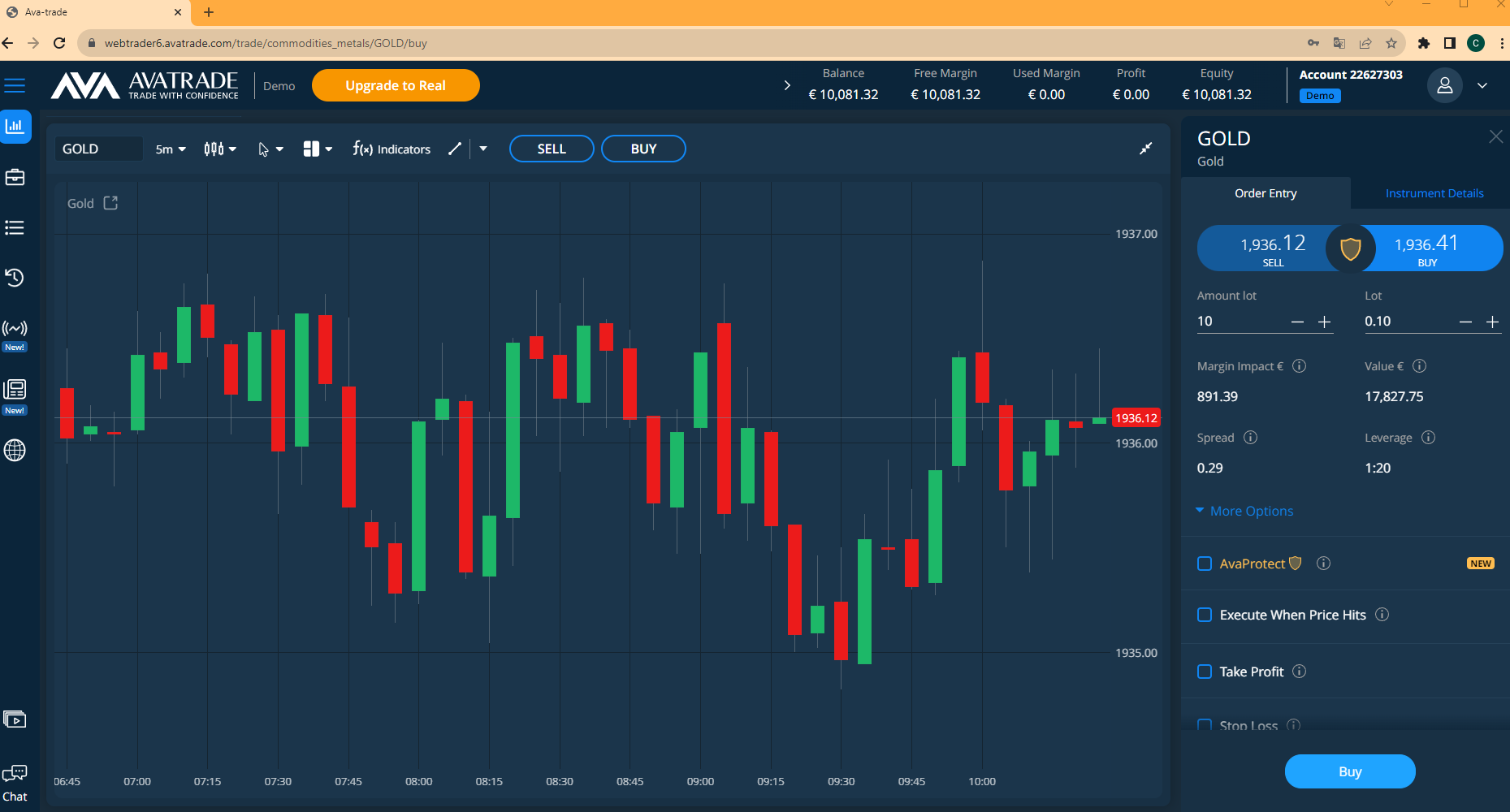This screenshot has height=812, width=1510.
Task: Click BUY button in chart toolbar
Action: pyautogui.click(x=643, y=149)
